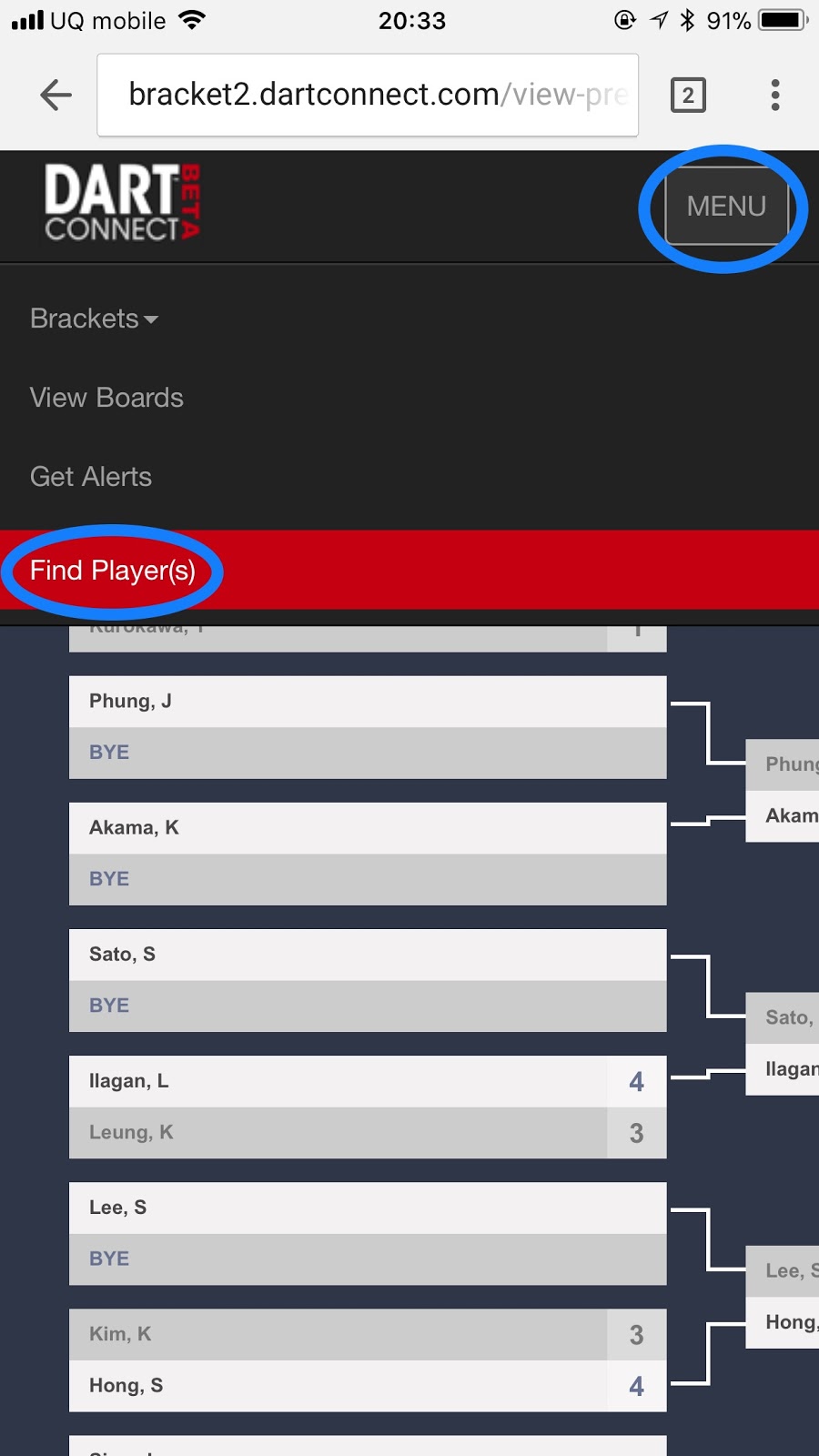Open the browser three-dot menu
Screen dimensions: 819x1456
[775, 95]
